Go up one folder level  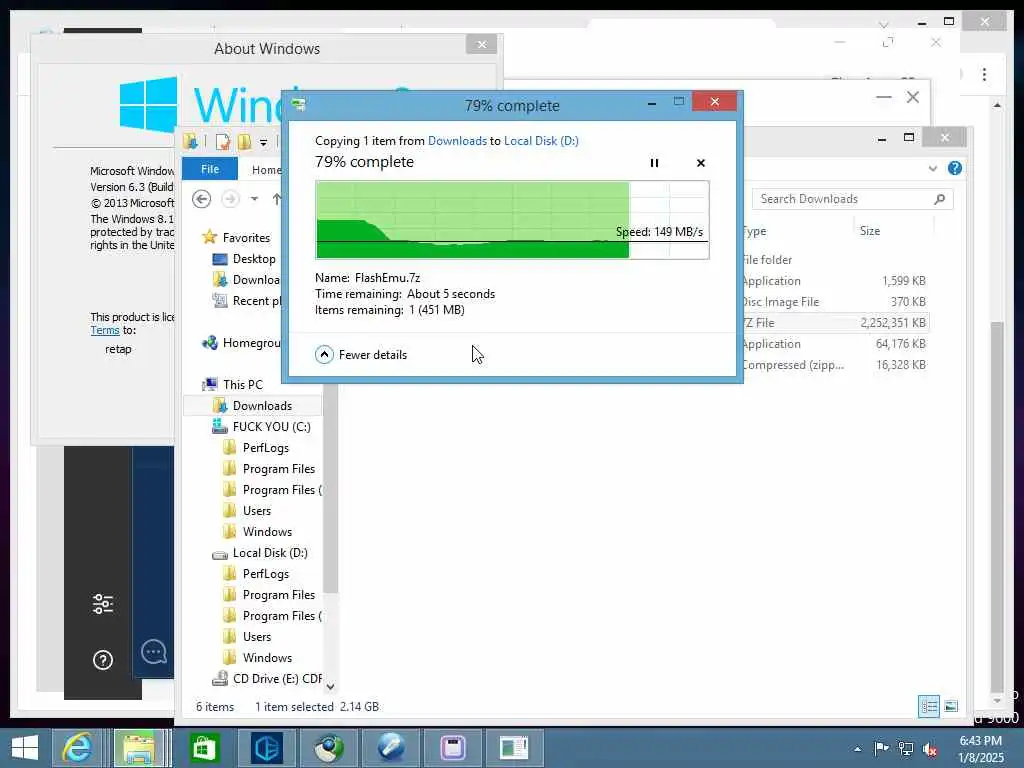coord(277,199)
